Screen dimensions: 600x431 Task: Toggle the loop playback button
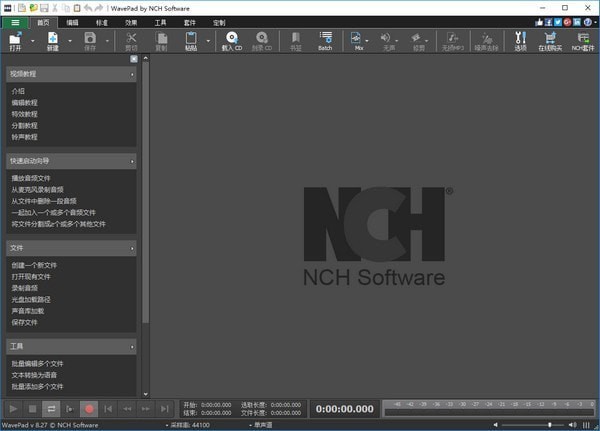click(52, 408)
